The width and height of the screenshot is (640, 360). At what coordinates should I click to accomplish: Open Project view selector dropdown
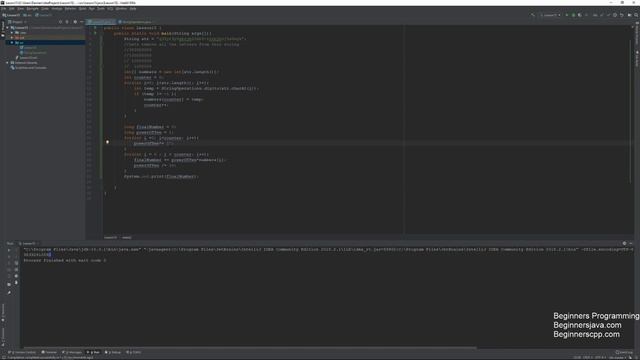point(18,22)
